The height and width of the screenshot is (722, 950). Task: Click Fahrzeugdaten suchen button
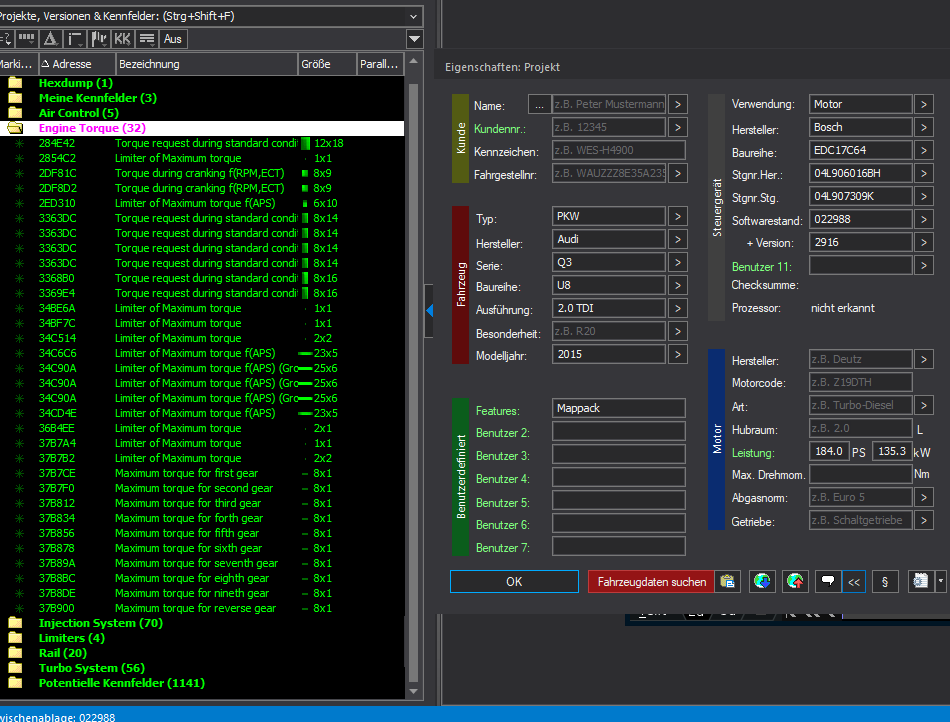[x=651, y=582]
